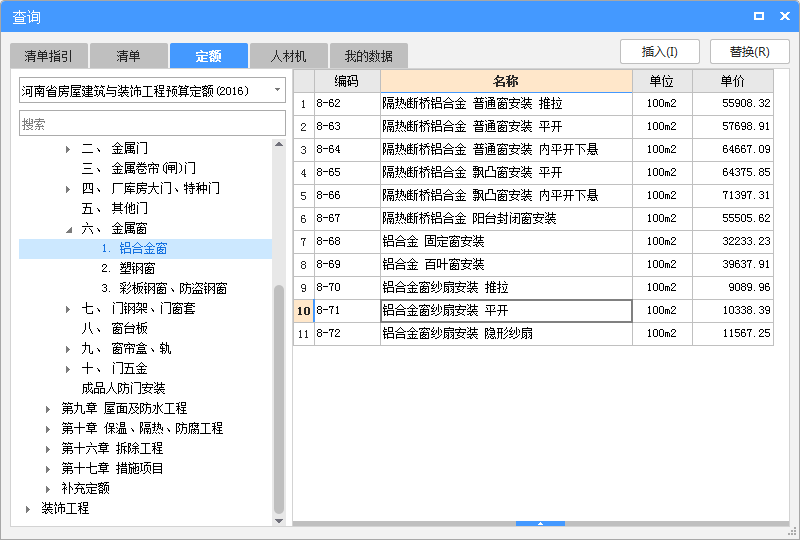This screenshot has height=540, width=800.
Task: Select row 铝合金窗纱扇安装 隐形纱扇
Action: [506, 334]
